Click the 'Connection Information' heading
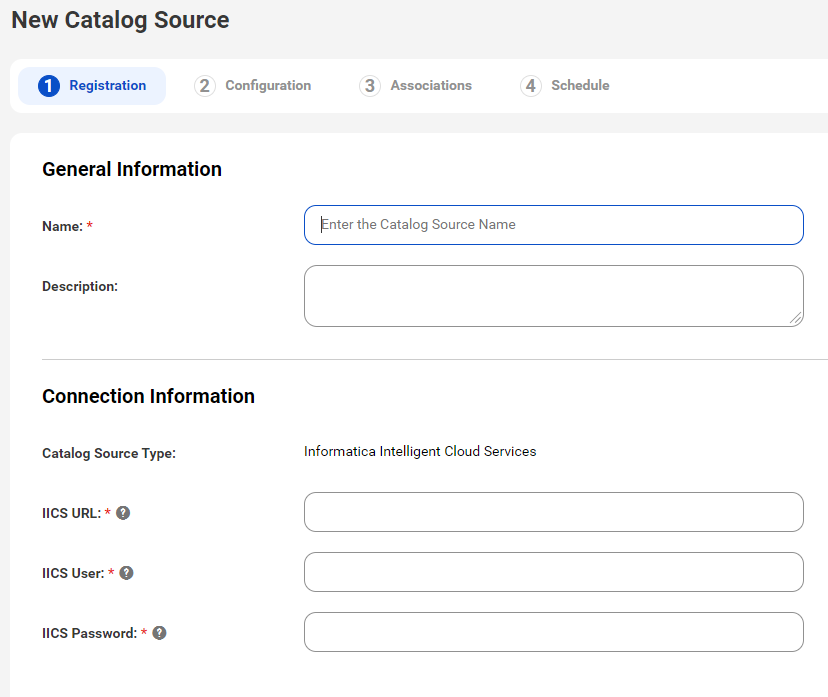The image size is (828, 697). click(x=148, y=396)
